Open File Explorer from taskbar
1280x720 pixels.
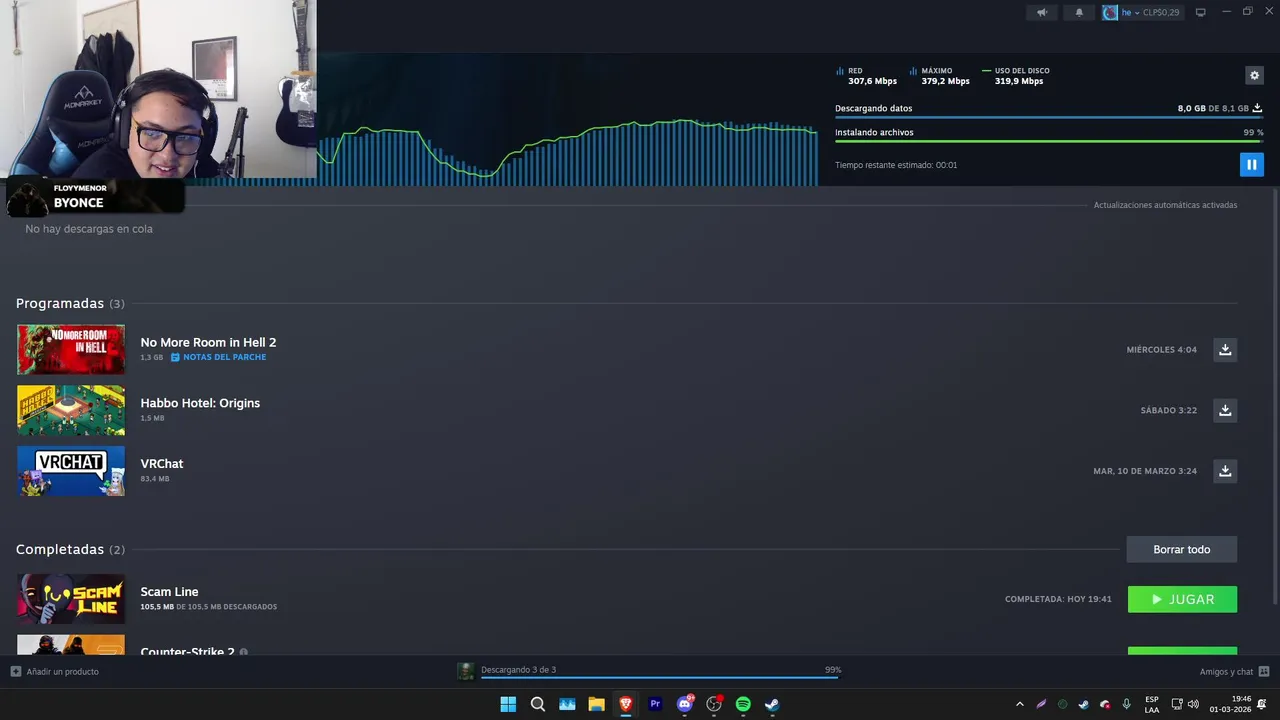tap(596, 704)
